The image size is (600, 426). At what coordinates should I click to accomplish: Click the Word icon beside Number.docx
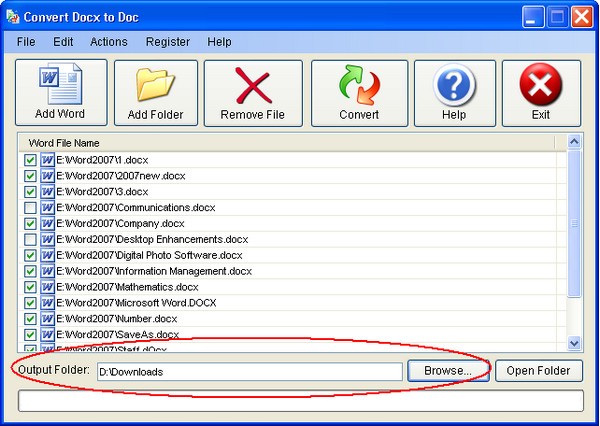tap(47, 318)
